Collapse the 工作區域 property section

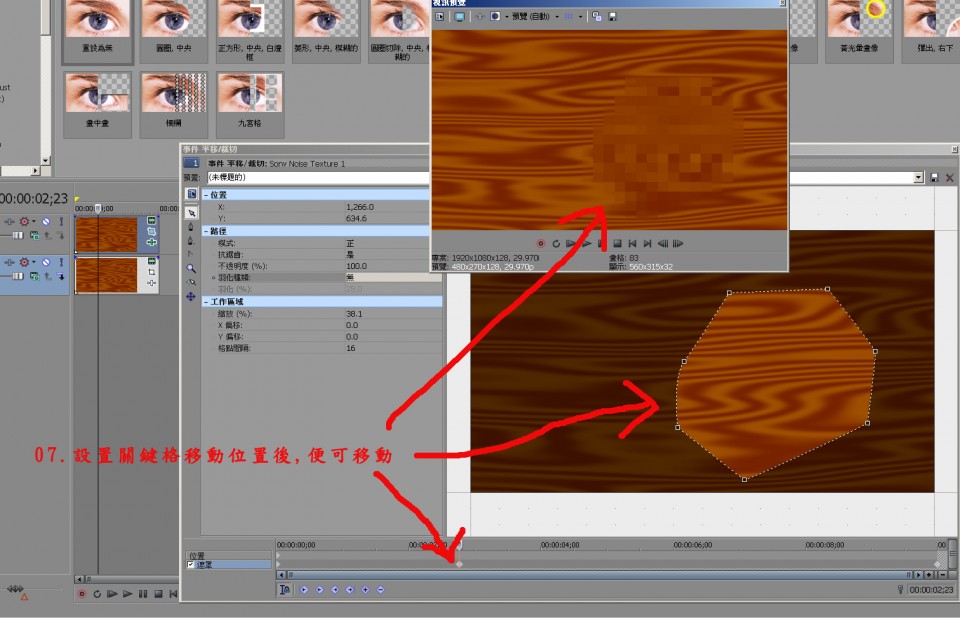coord(206,302)
